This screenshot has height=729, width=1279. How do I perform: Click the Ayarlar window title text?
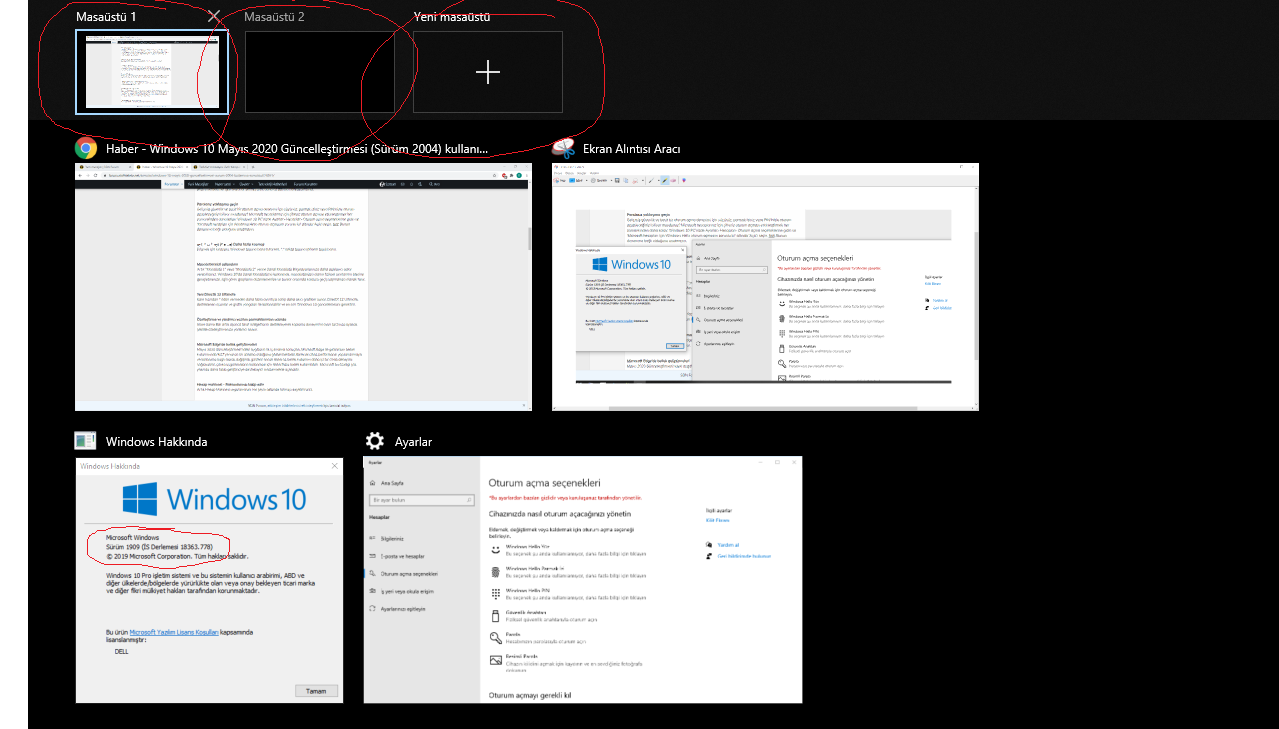coord(414,441)
